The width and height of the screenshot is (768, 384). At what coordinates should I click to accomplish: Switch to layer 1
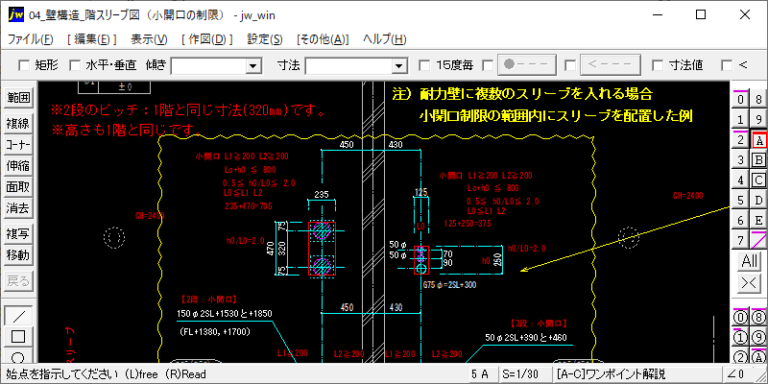point(741,120)
